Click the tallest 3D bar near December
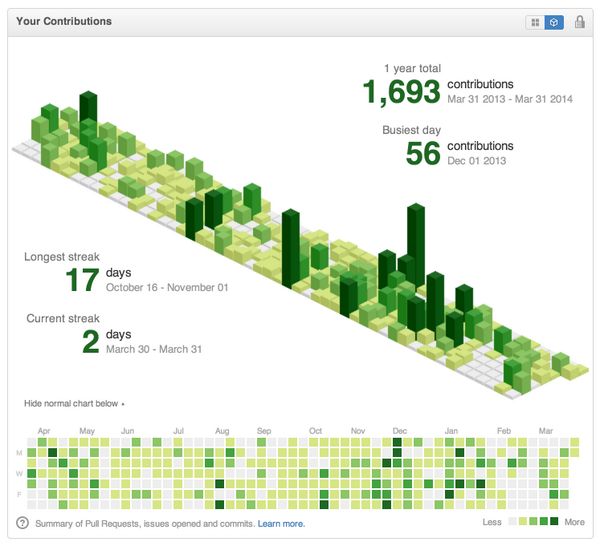The image size is (600, 546). pos(416,245)
